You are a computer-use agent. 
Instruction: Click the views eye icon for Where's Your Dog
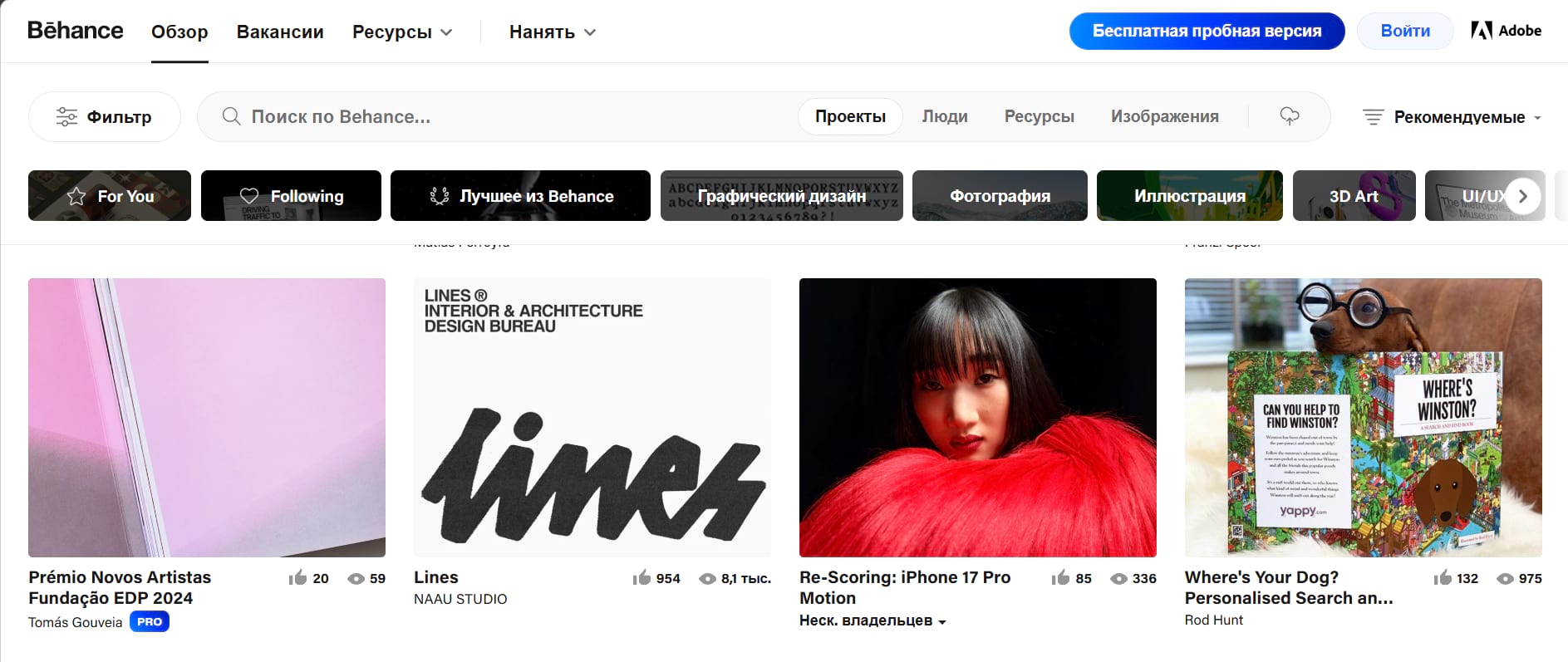click(1505, 579)
